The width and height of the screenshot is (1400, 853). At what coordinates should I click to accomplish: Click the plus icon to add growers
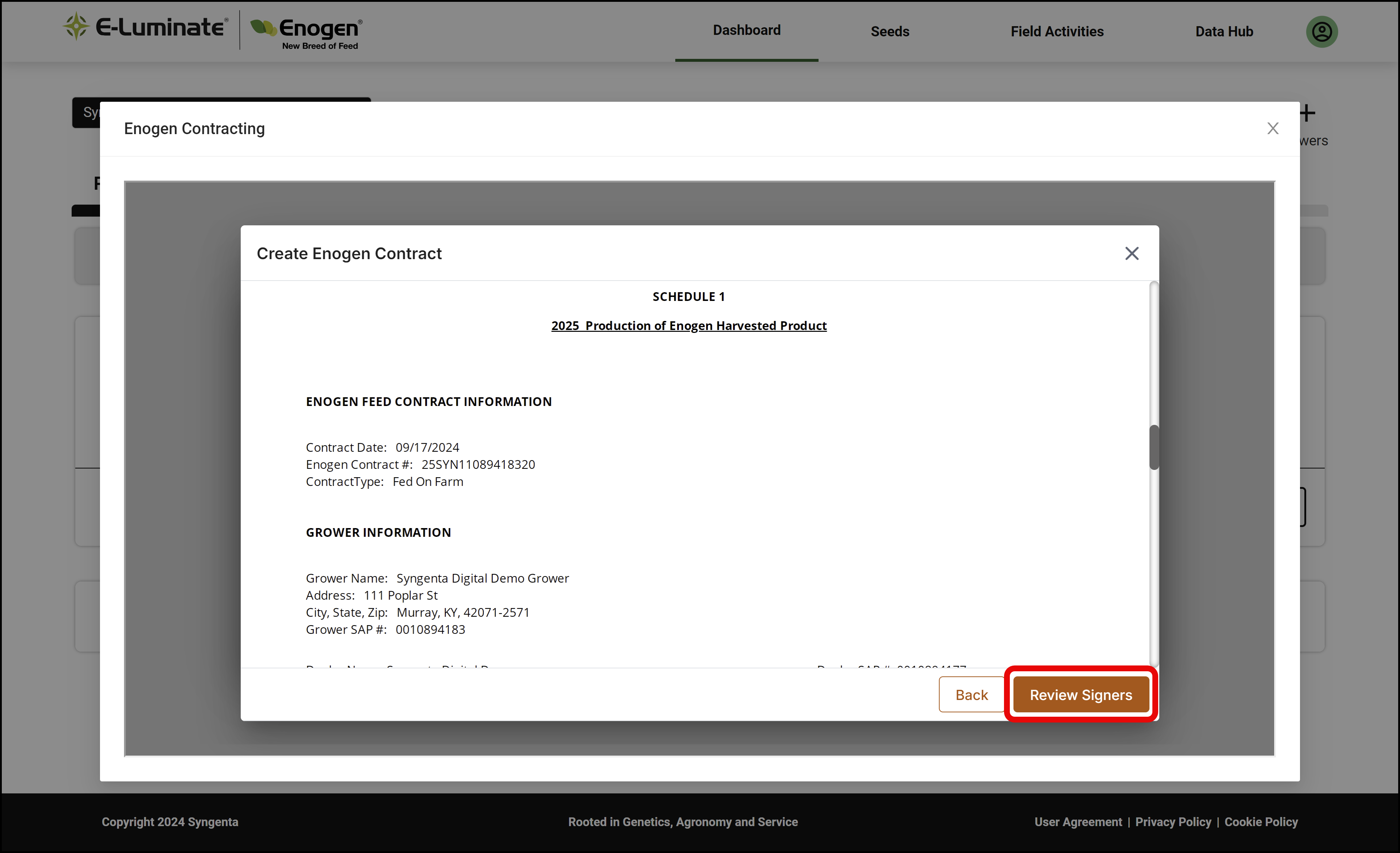click(x=1307, y=113)
